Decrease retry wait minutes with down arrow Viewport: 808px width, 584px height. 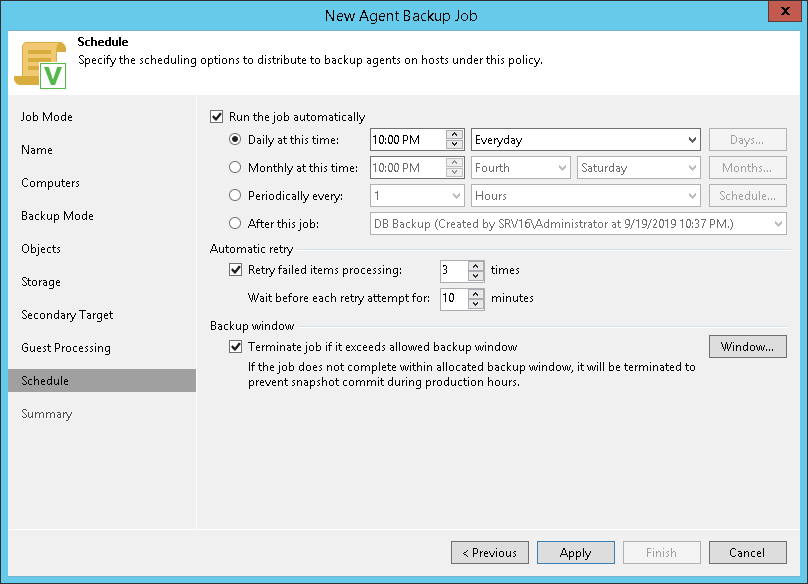pyautogui.click(x=475, y=302)
